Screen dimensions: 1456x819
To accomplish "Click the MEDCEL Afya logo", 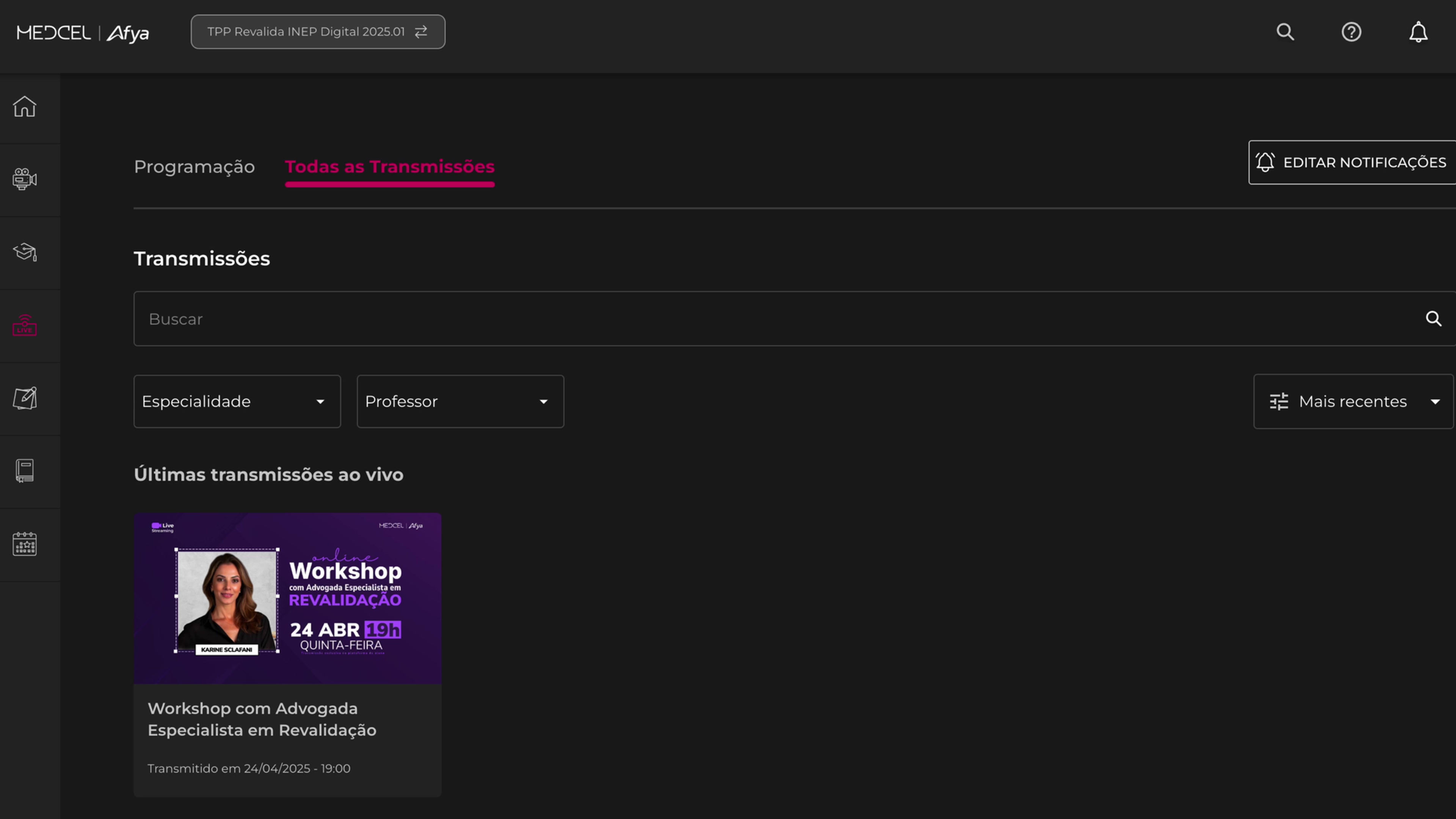I will 83,33.
